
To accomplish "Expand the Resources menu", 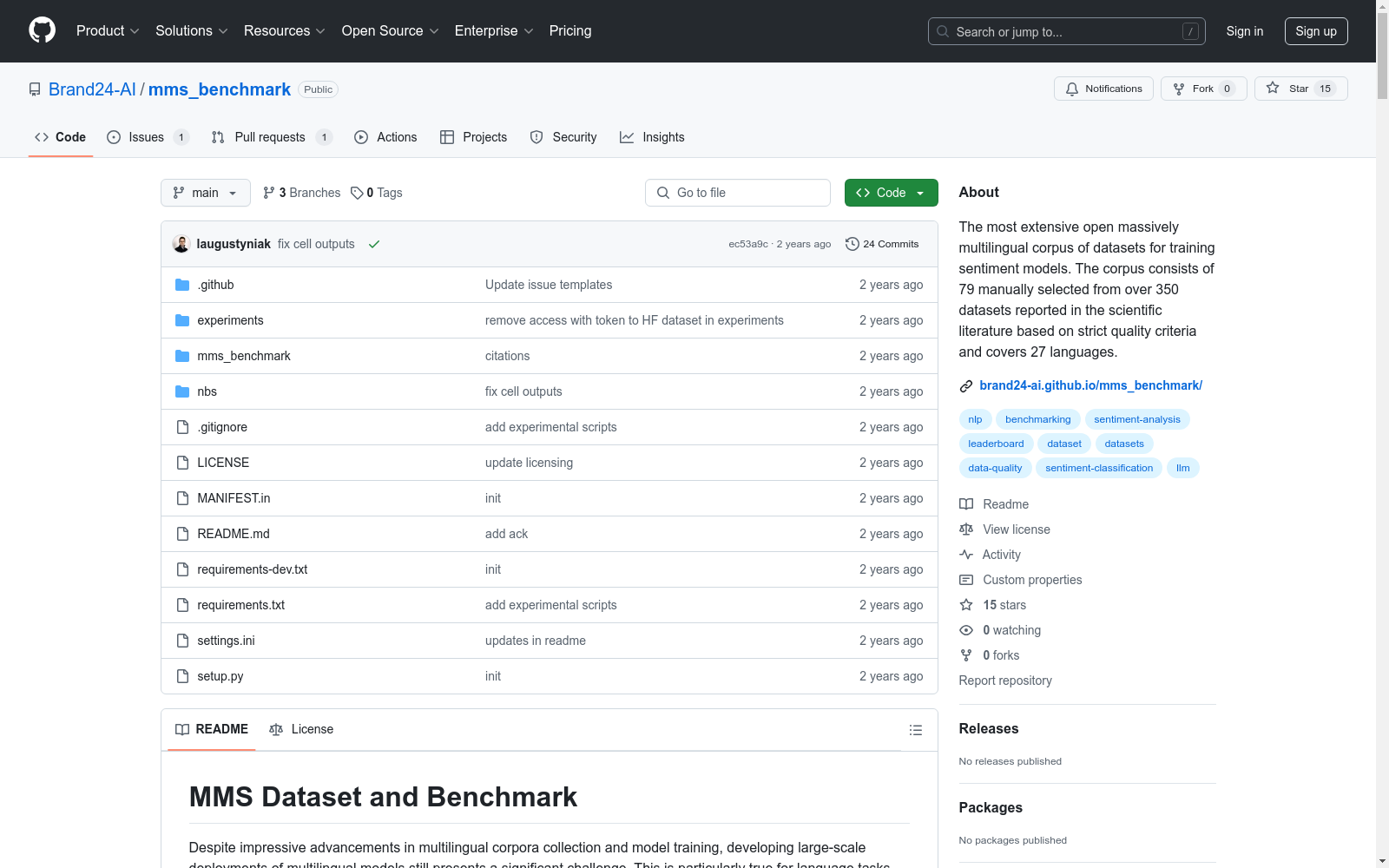I will point(285,31).
